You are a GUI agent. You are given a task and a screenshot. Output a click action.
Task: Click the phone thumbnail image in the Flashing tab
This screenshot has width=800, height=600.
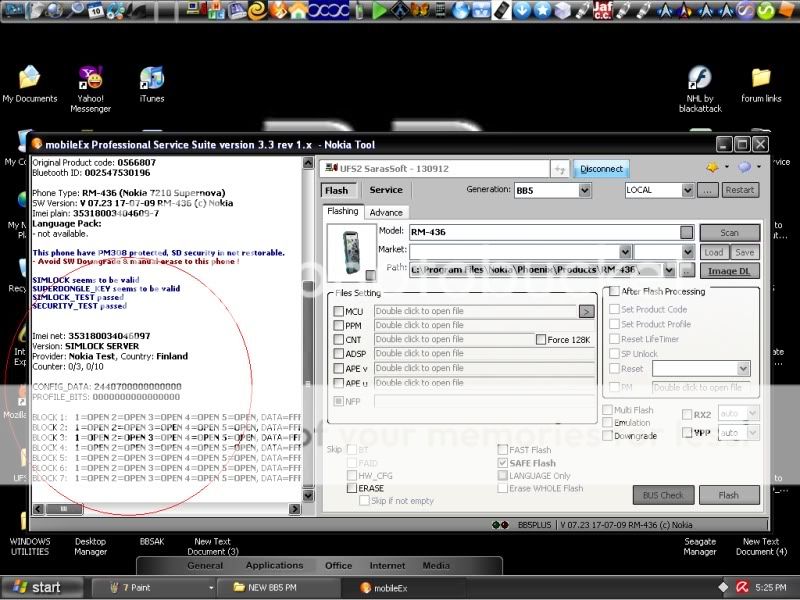[352, 253]
